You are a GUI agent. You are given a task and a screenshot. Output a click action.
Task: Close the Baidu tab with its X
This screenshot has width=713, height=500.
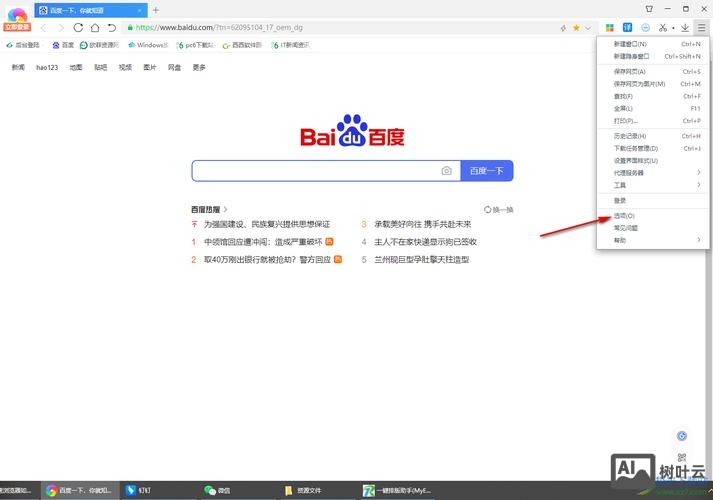coord(140,10)
